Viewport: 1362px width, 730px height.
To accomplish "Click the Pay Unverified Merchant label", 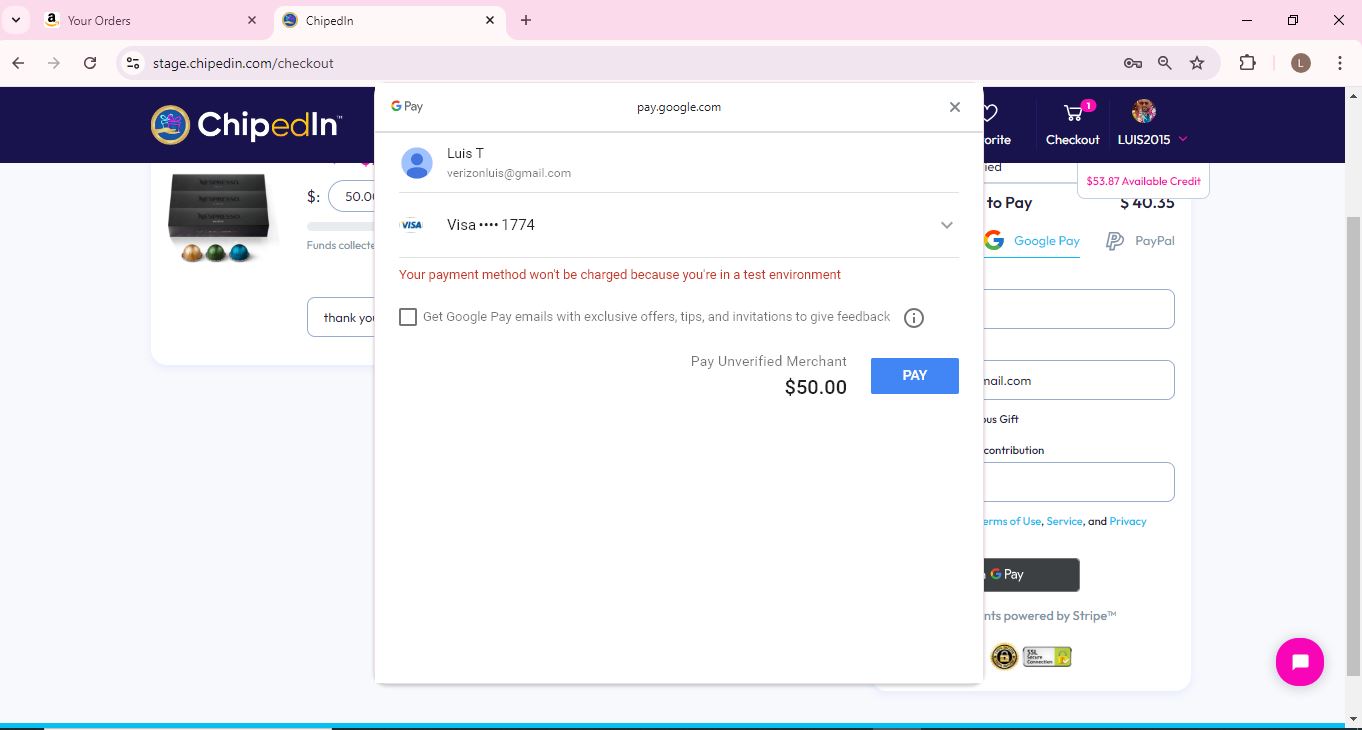I will tap(768, 361).
